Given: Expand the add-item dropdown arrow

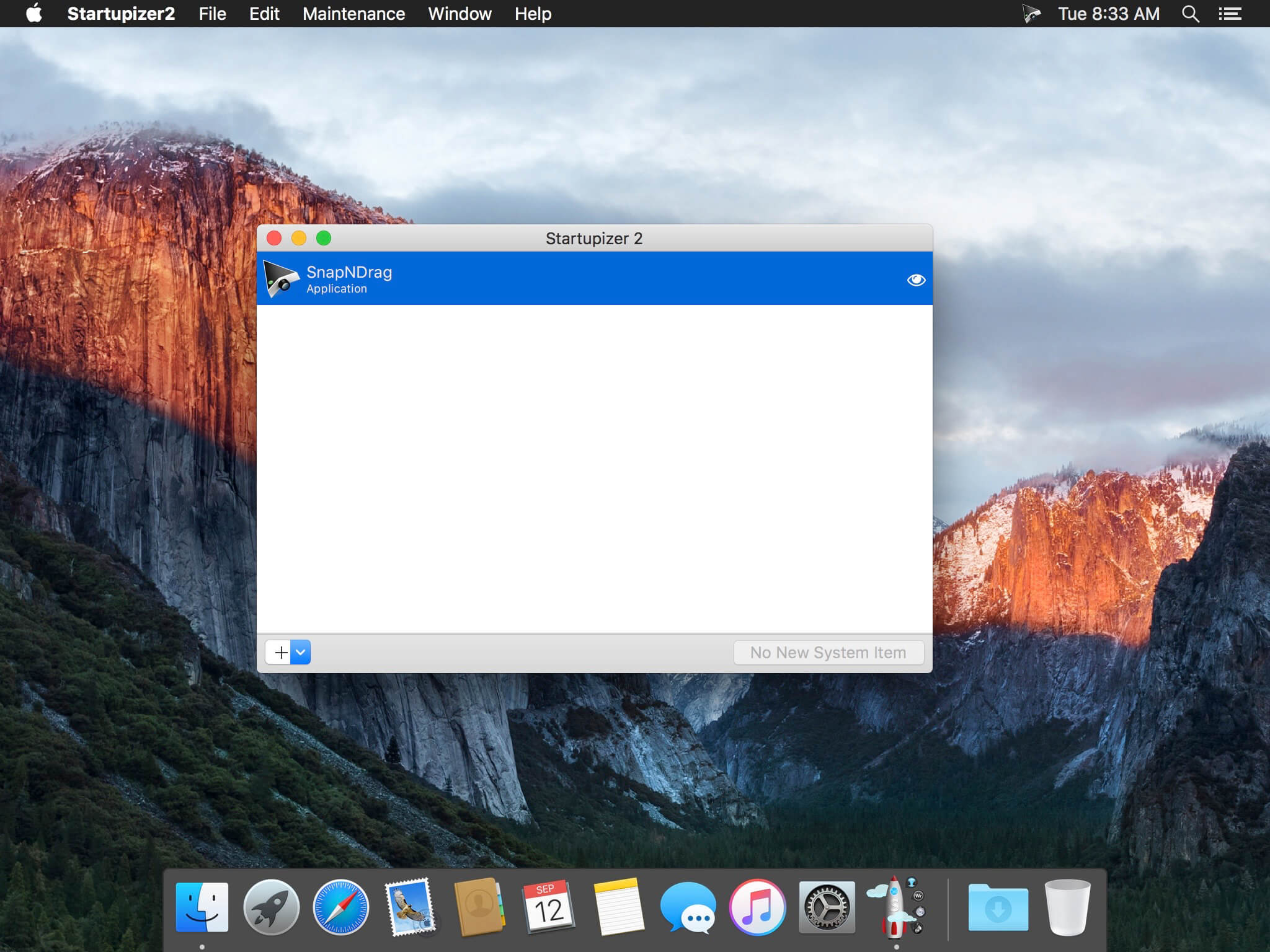Looking at the screenshot, I should pos(301,652).
